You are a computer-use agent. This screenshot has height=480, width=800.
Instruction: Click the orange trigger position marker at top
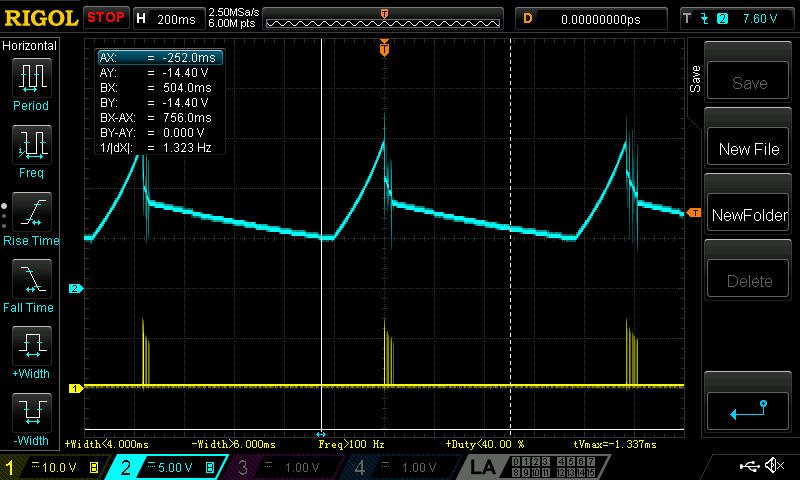pyautogui.click(x=384, y=47)
